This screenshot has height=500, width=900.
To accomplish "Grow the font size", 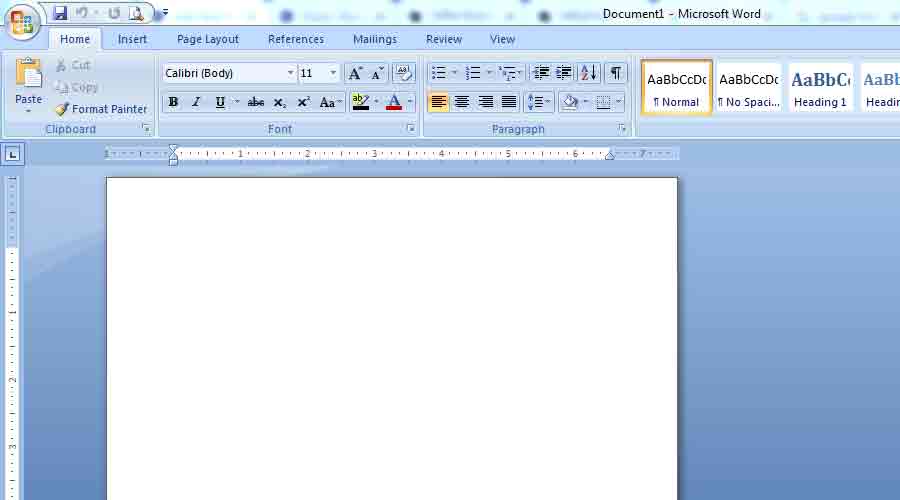I will [x=355, y=73].
